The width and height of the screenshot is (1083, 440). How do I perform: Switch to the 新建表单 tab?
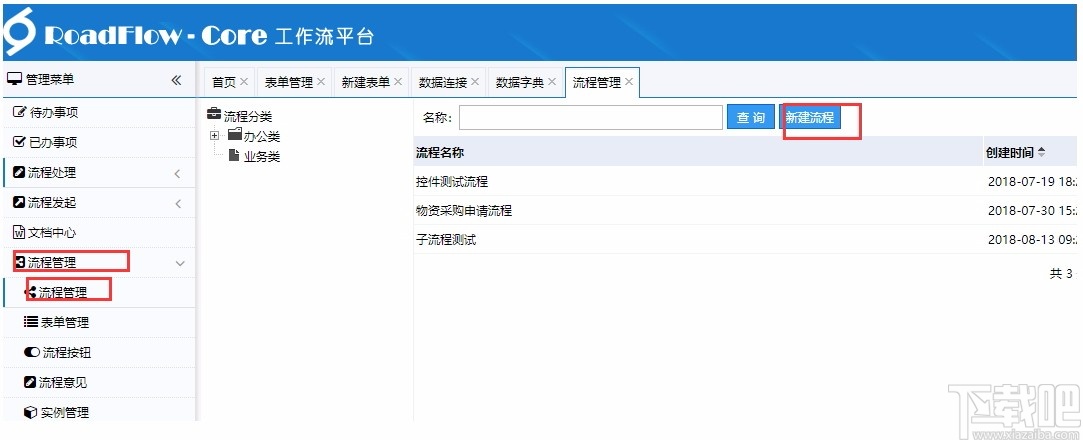coord(366,83)
